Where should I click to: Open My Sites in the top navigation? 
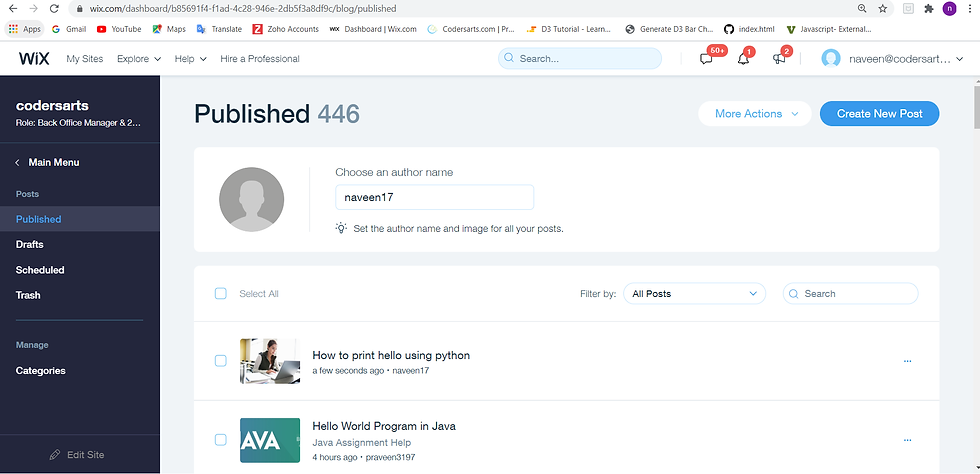point(84,59)
